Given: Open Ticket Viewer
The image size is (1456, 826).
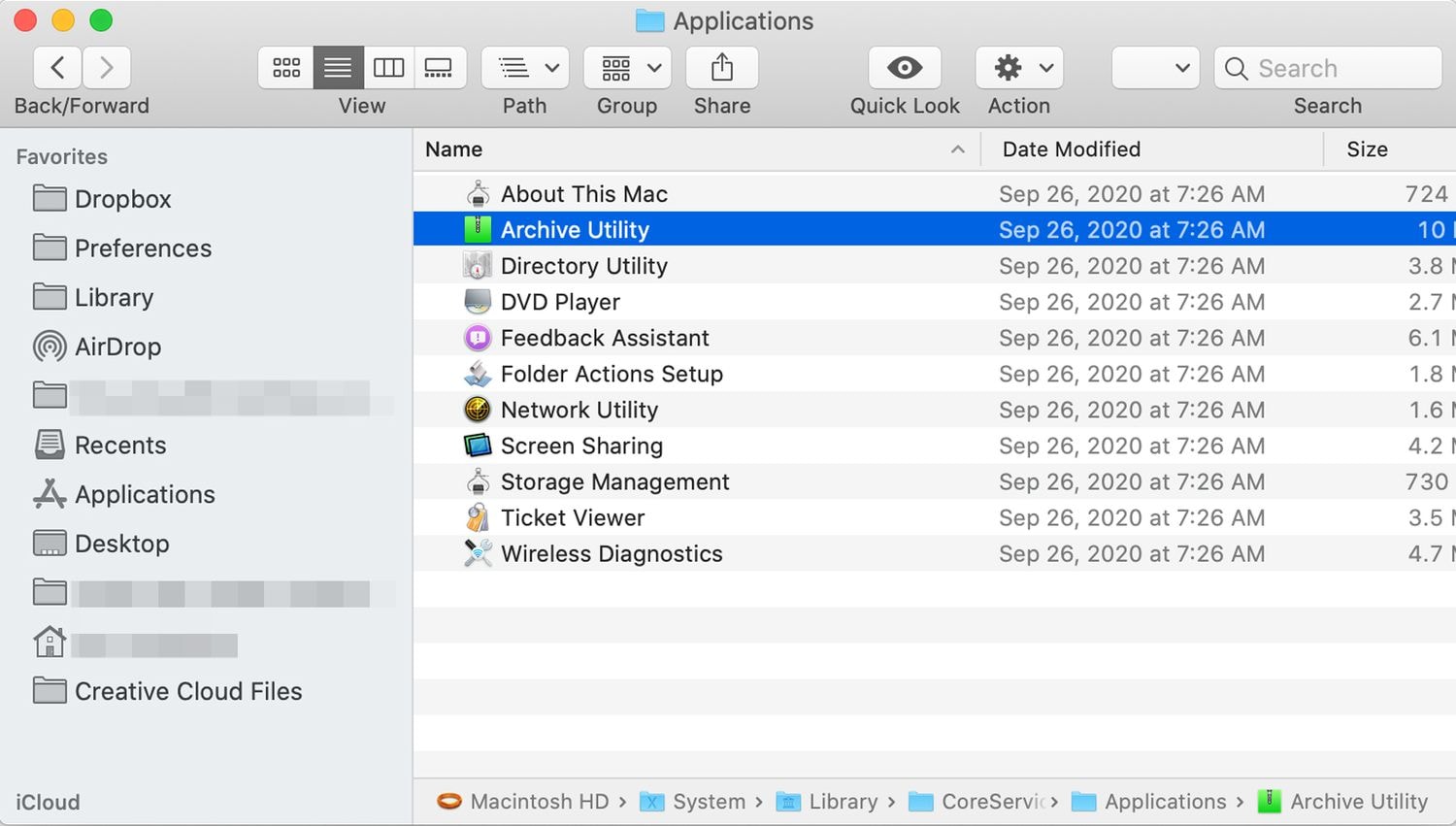Looking at the screenshot, I should point(573,517).
